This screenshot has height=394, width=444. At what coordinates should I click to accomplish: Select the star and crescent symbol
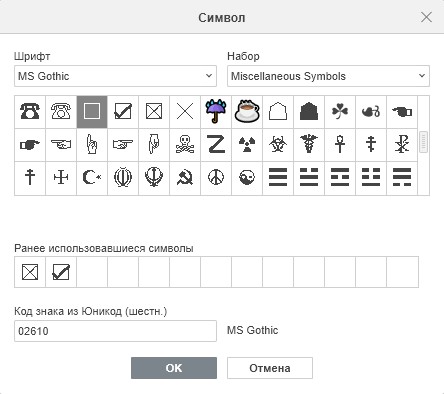coord(92,178)
